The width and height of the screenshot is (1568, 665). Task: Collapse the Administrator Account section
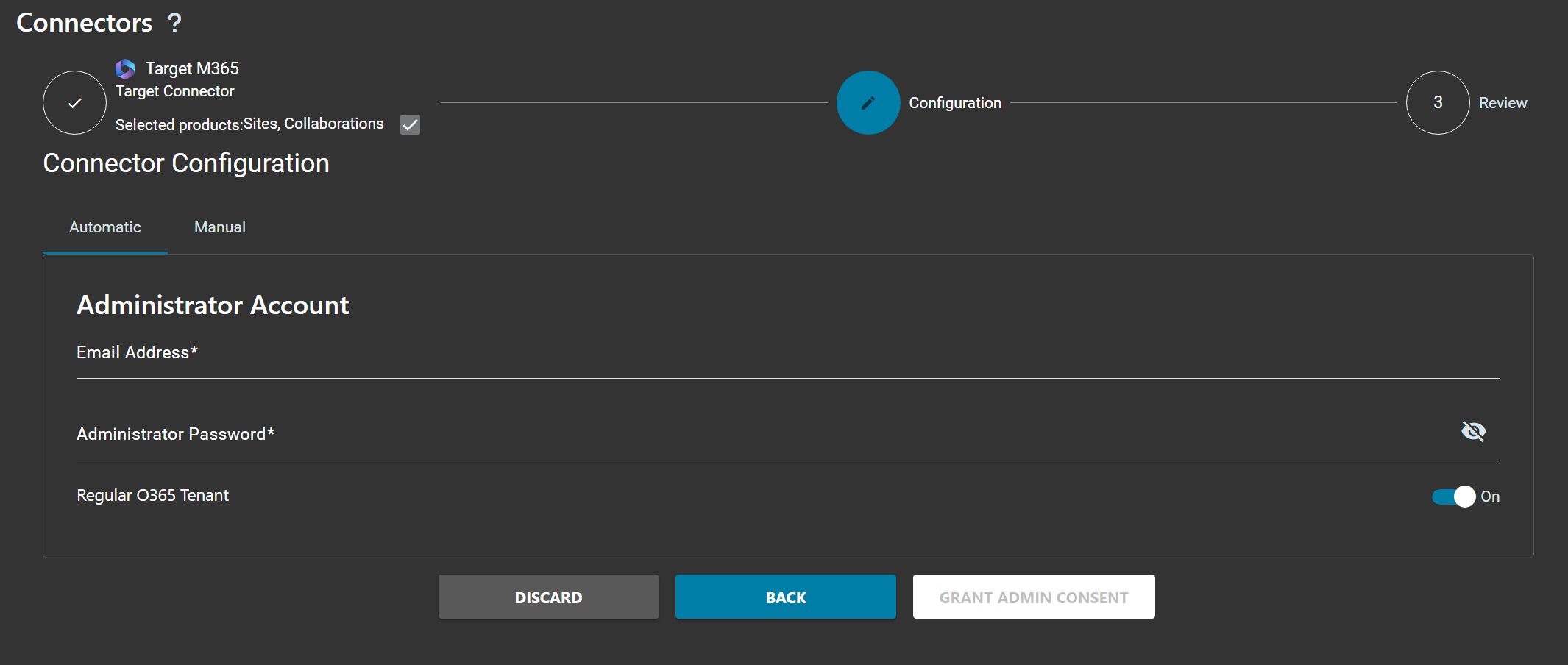coord(213,305)
